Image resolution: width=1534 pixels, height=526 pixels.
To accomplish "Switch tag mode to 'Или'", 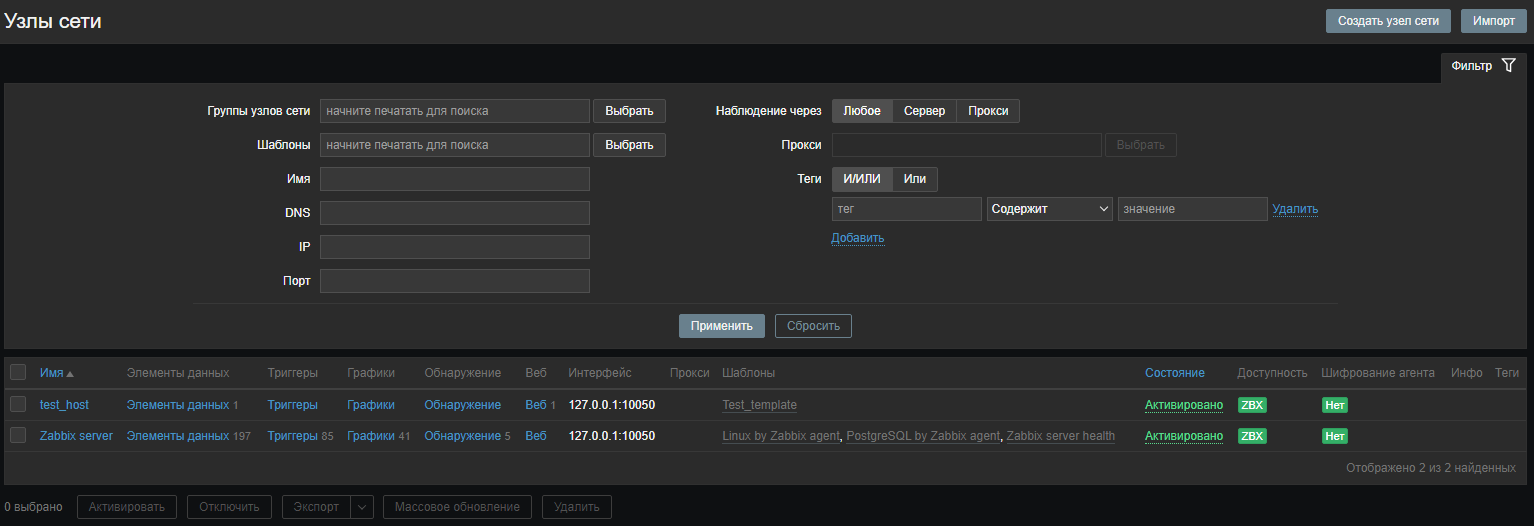I will [x=914, y=179].
